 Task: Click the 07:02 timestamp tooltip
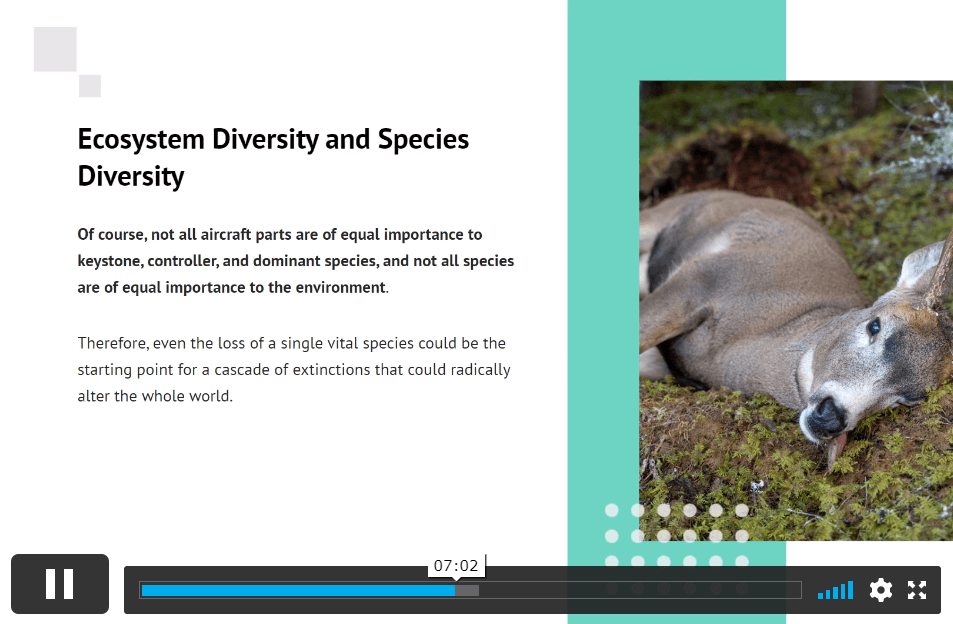(x=456, y=566)
